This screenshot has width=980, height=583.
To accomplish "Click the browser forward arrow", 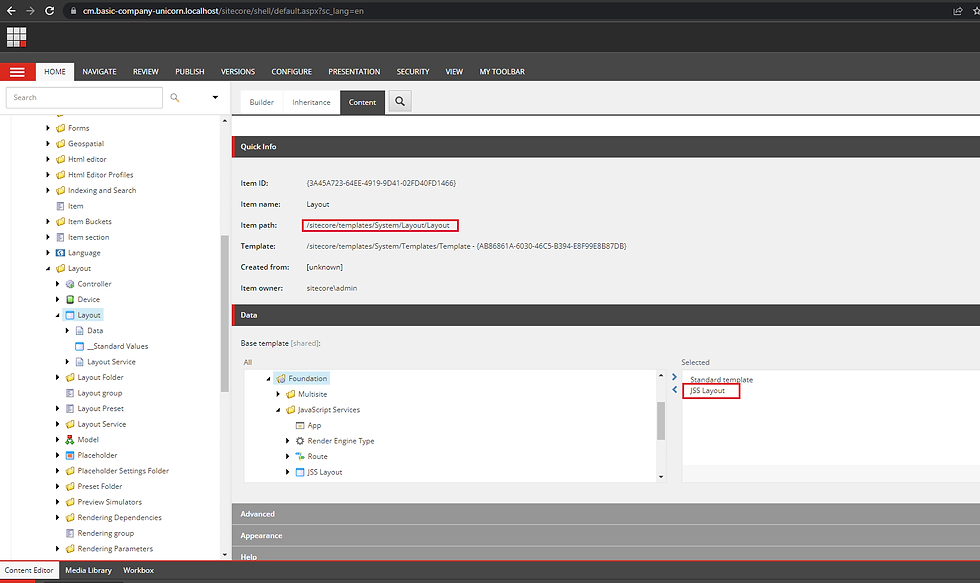I will point(30,11).
